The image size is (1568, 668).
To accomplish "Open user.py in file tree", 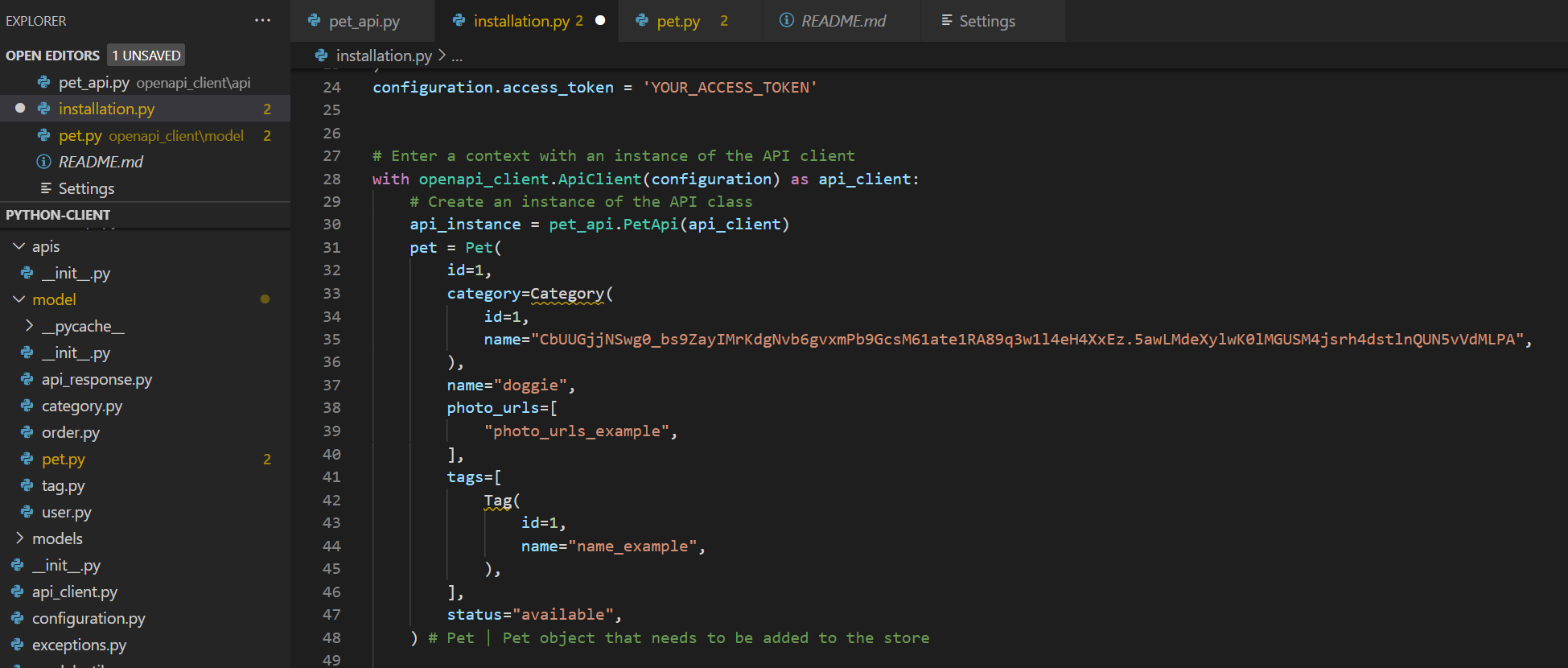I will 145,512.
